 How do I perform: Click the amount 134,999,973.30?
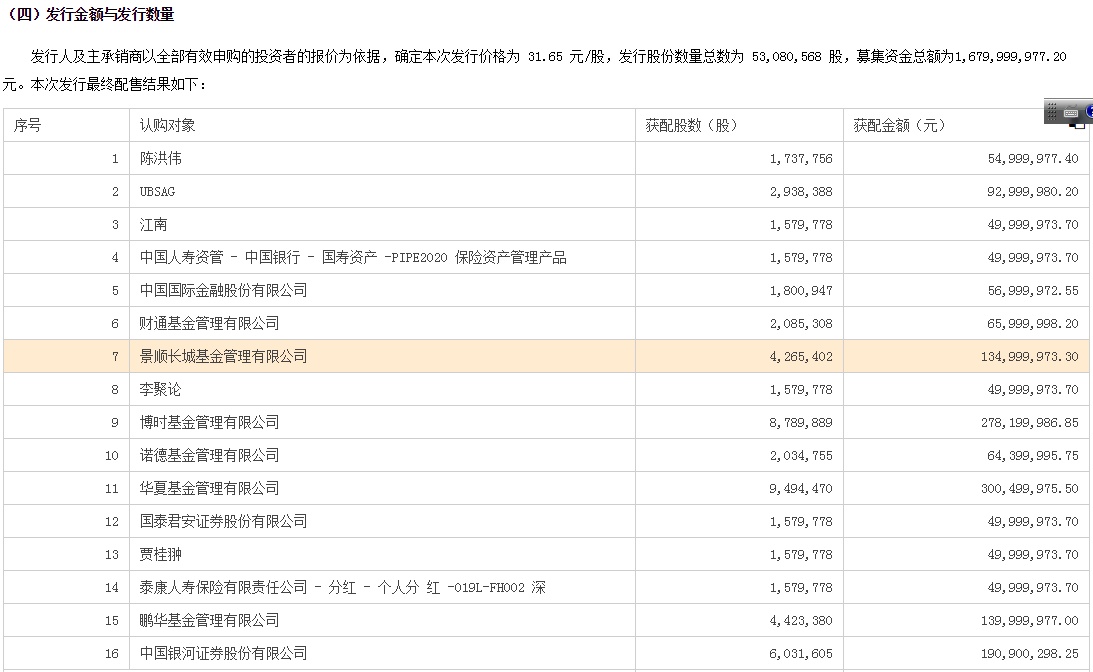pyautogui.click(x=1030, y=357)
